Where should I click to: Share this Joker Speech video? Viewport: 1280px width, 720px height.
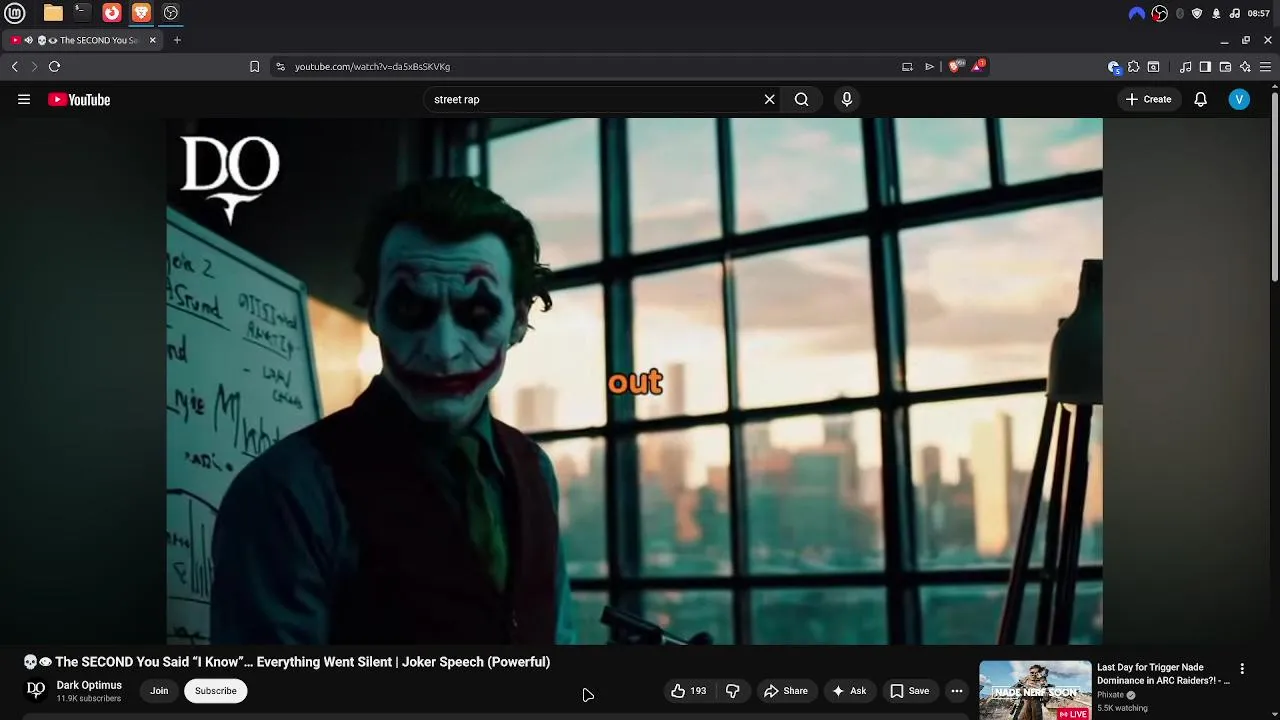pos(785,691)
